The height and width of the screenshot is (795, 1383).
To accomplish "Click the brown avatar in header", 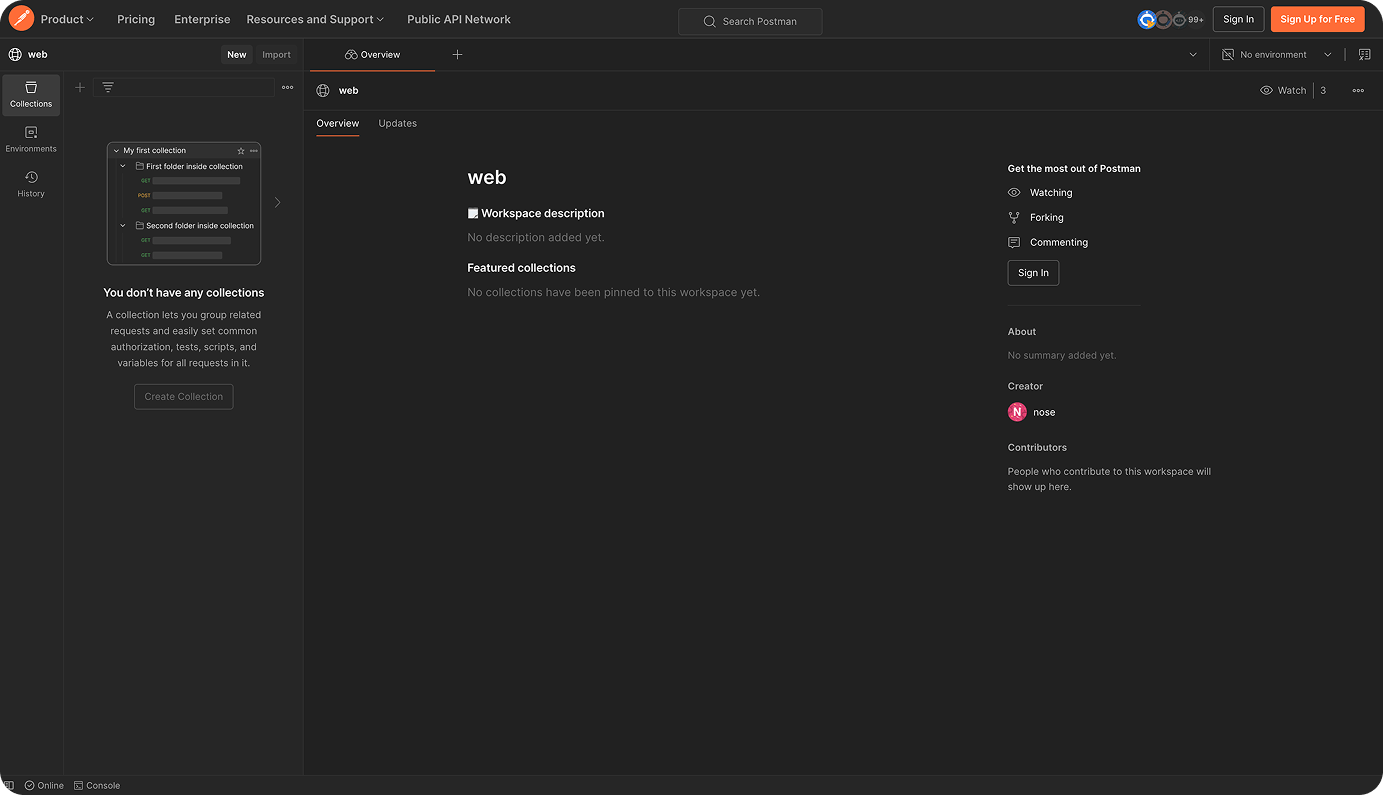I will pos(1163,19).
